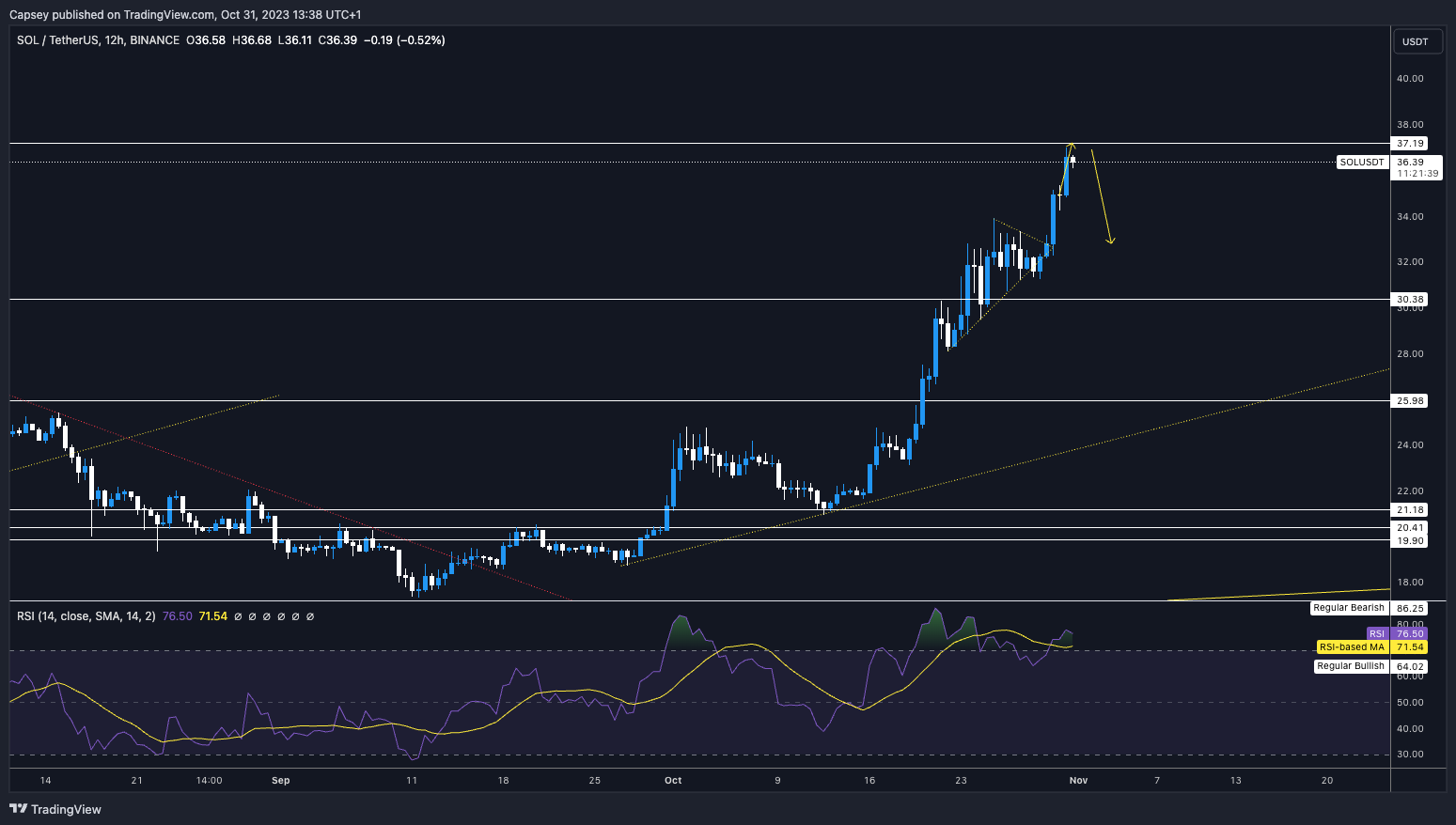Click the SOLUSDT price line label

(x=1362, y=163)
